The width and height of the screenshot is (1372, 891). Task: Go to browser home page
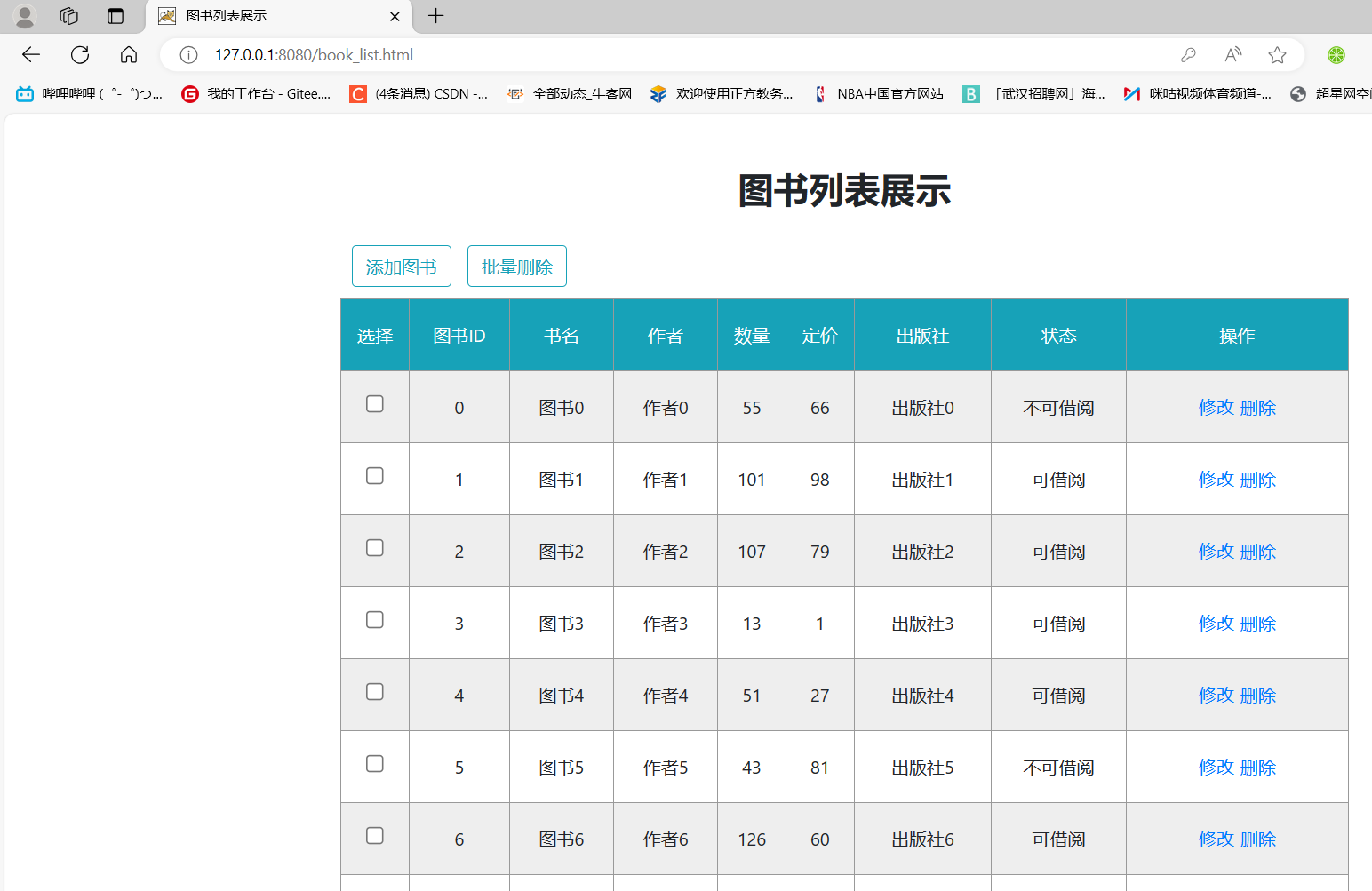(129, 55)
